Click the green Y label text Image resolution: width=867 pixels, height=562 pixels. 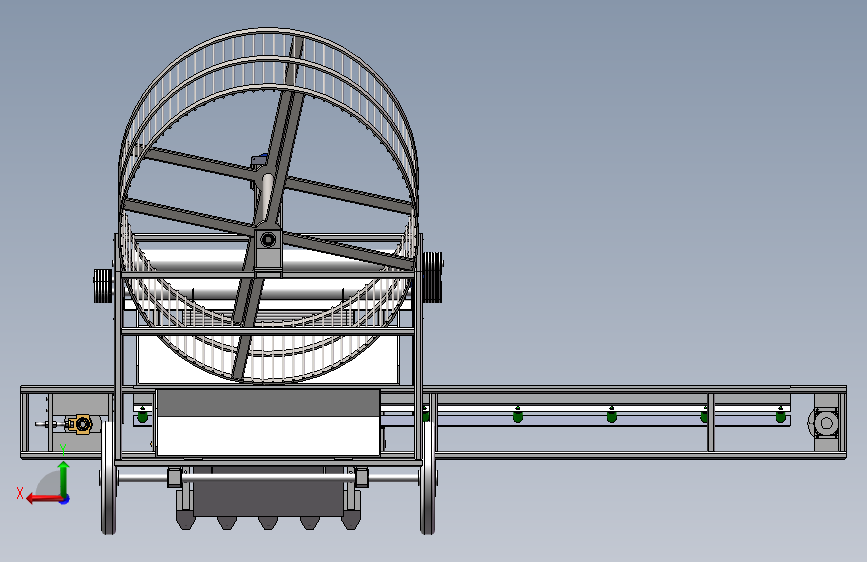(63, 450)
